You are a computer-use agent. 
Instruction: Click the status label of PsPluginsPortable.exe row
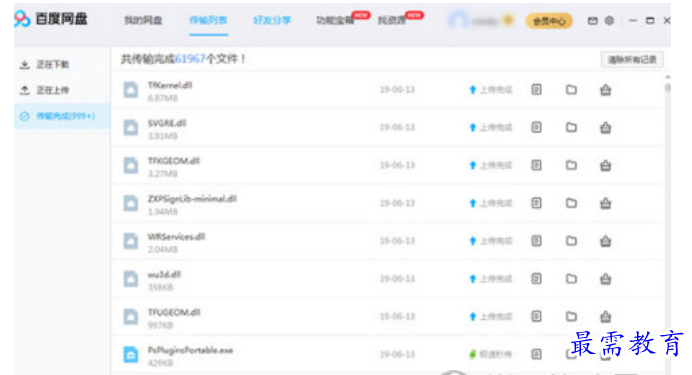click(x=490, y=354)
